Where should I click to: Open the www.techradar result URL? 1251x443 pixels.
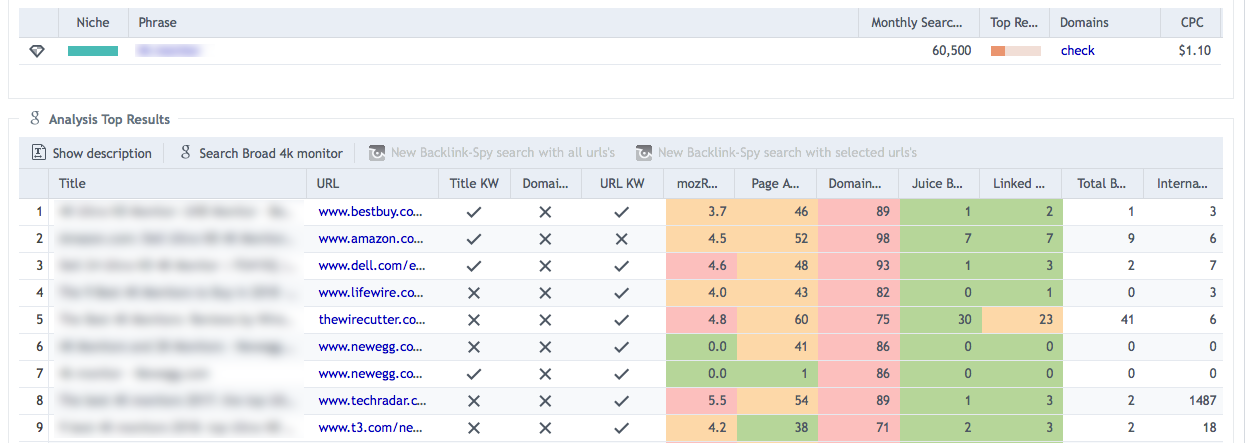point(371,400)
